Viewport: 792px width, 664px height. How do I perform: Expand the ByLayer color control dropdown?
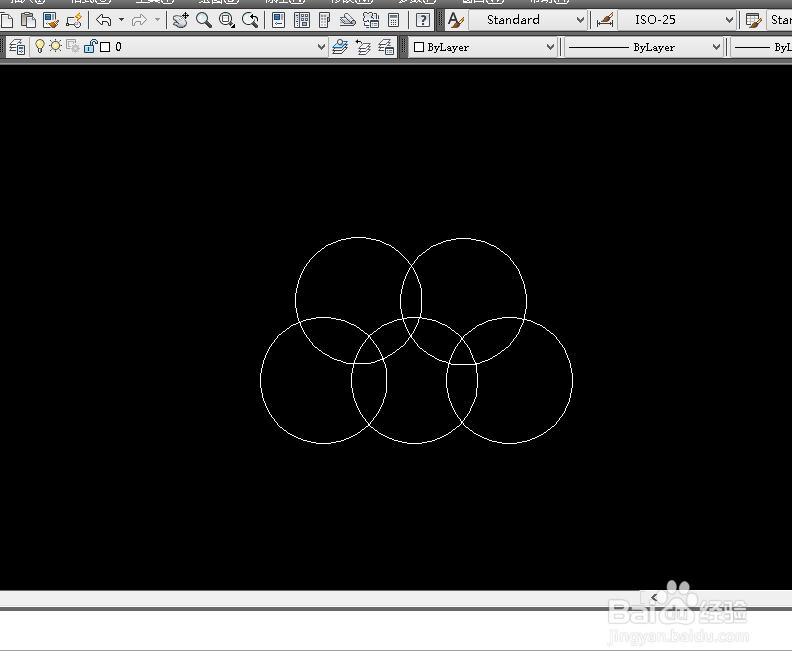pyautogui.click(x=550, y=47)
